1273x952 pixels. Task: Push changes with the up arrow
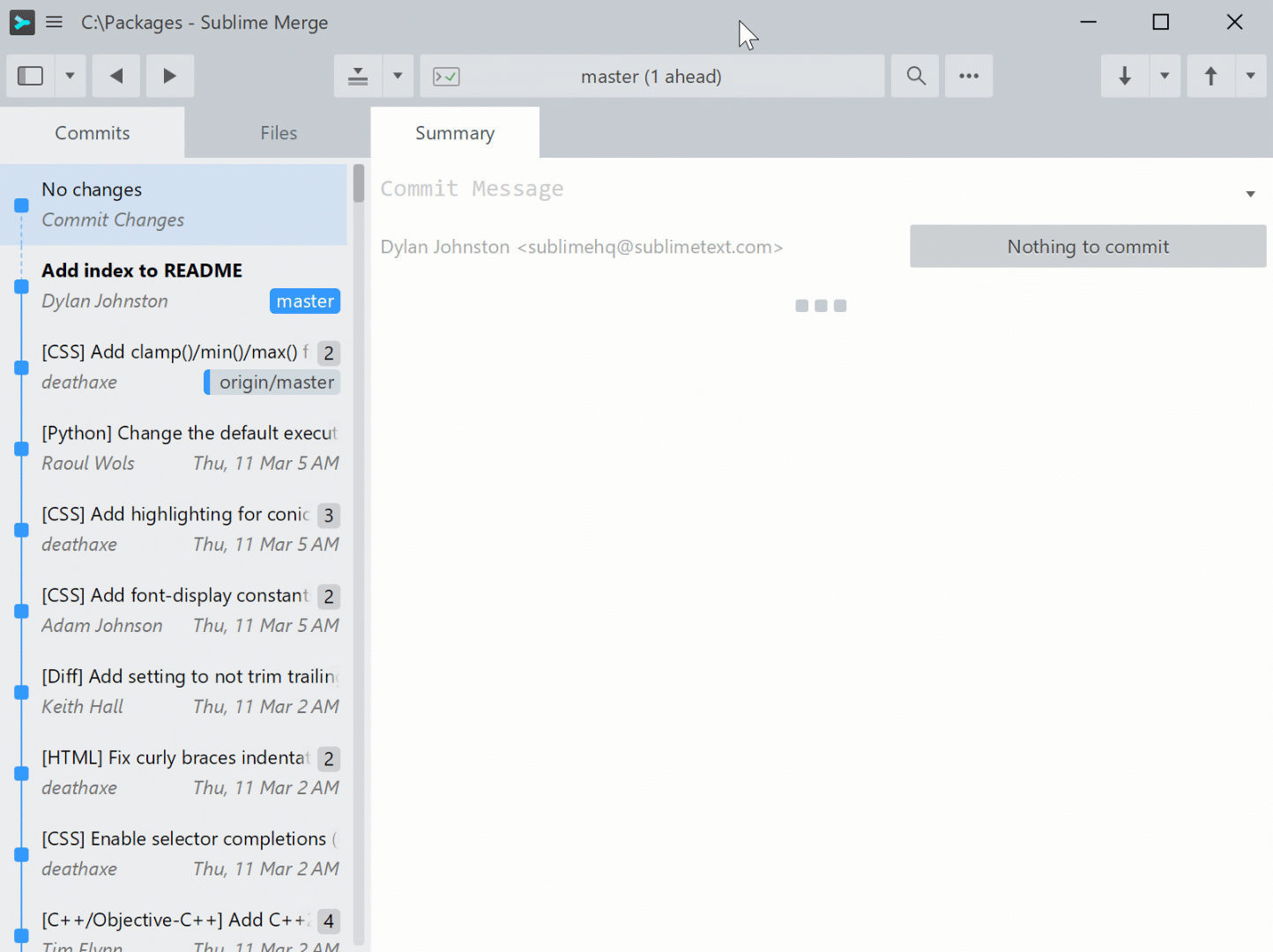[1211, 76]
